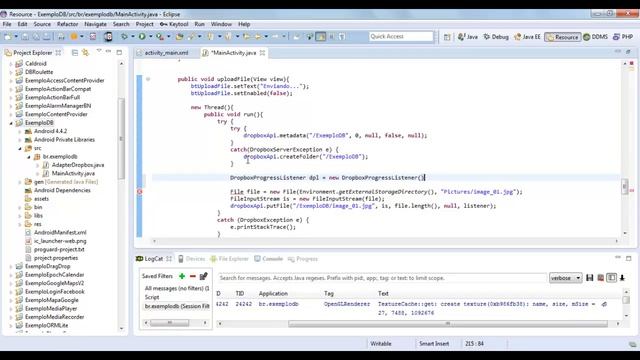Delete the selected LogCat filter with minus icon

193,276
